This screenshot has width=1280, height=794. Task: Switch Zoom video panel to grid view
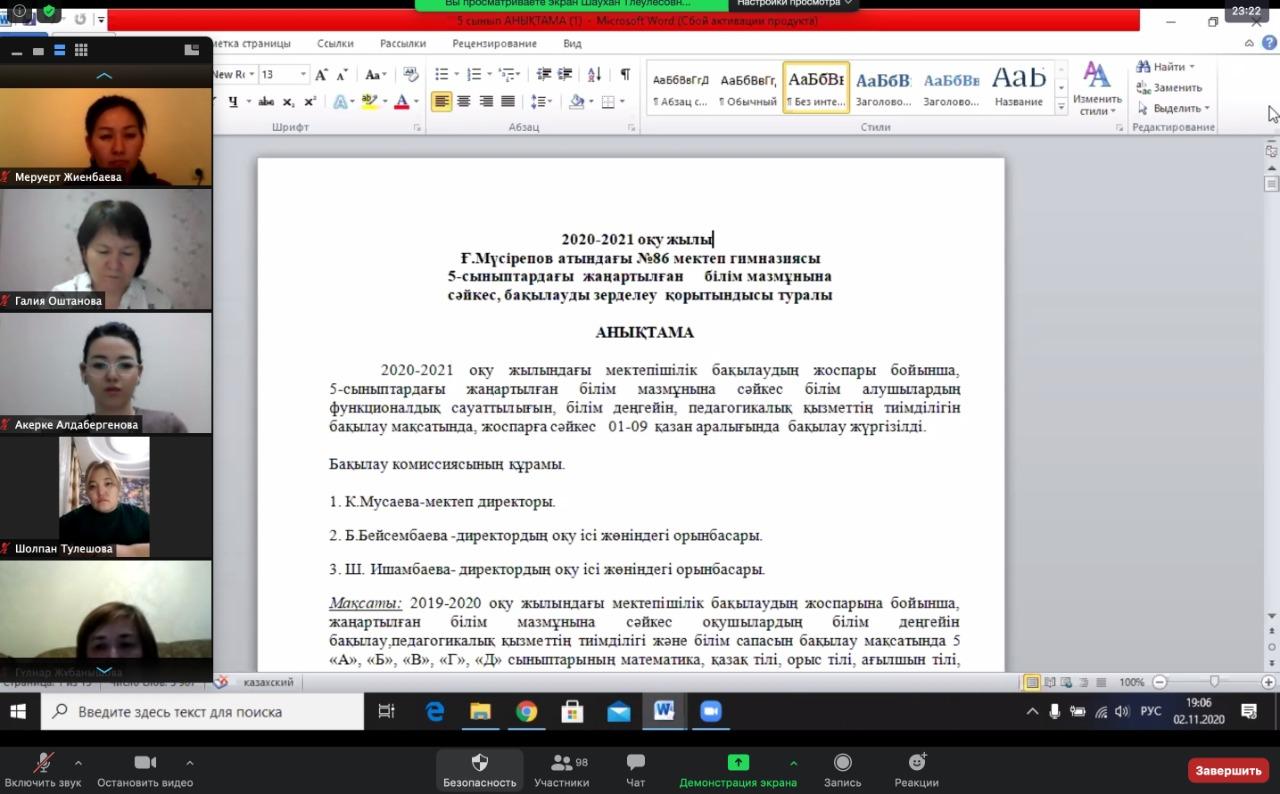81,50
